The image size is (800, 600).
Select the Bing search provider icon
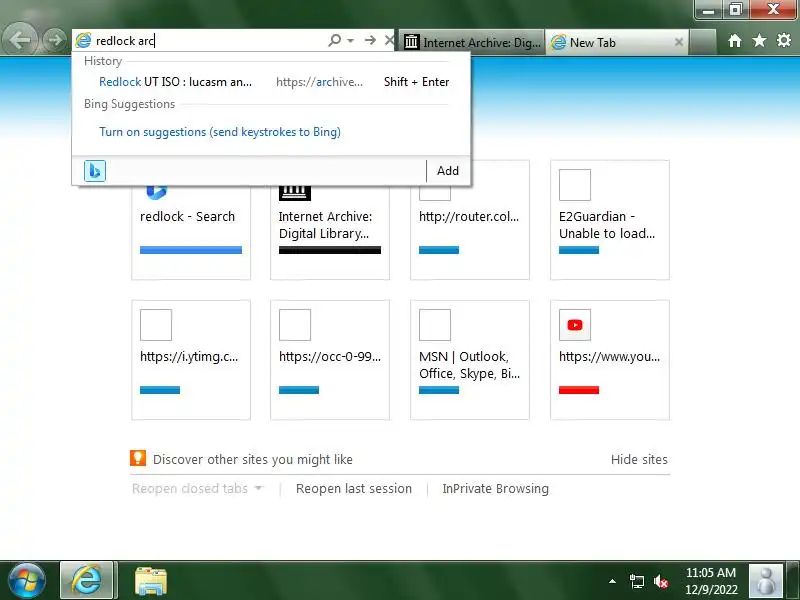(x=95, y=171)
